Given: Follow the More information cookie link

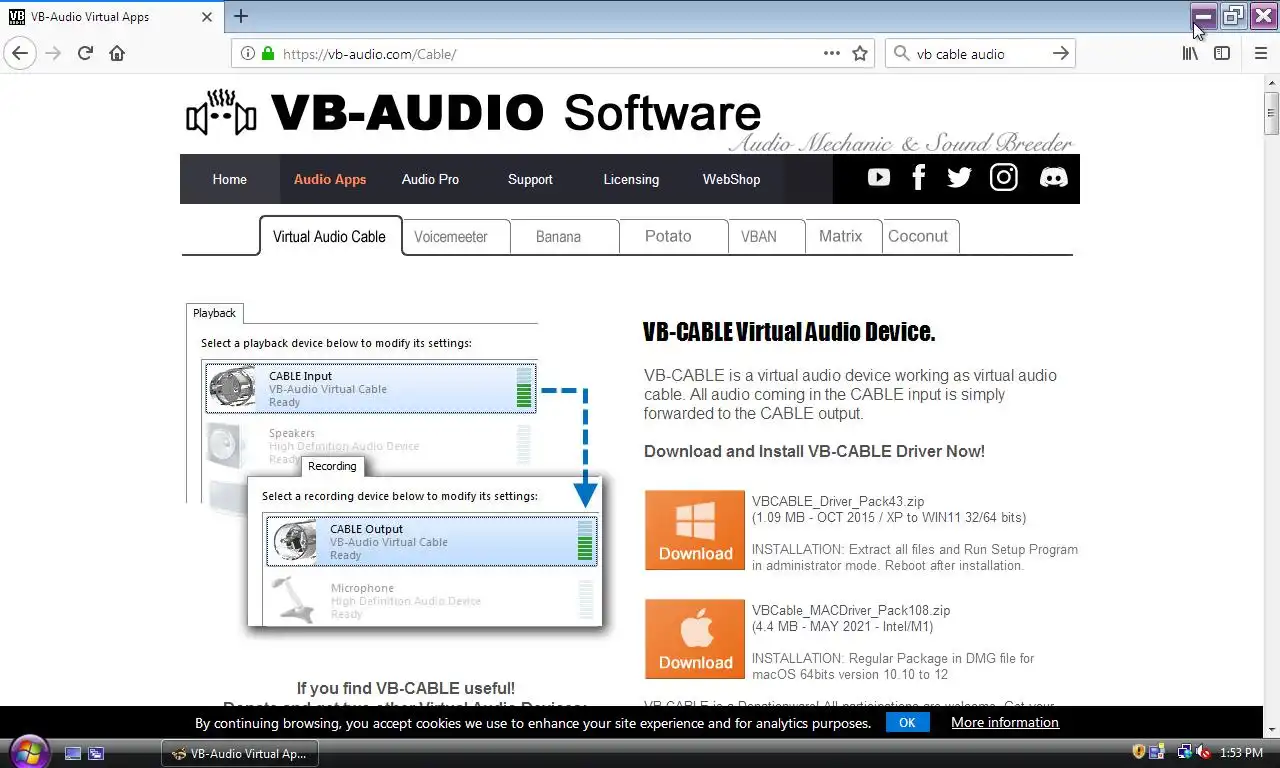Looking at the screenshot, I should (1004, 722).
